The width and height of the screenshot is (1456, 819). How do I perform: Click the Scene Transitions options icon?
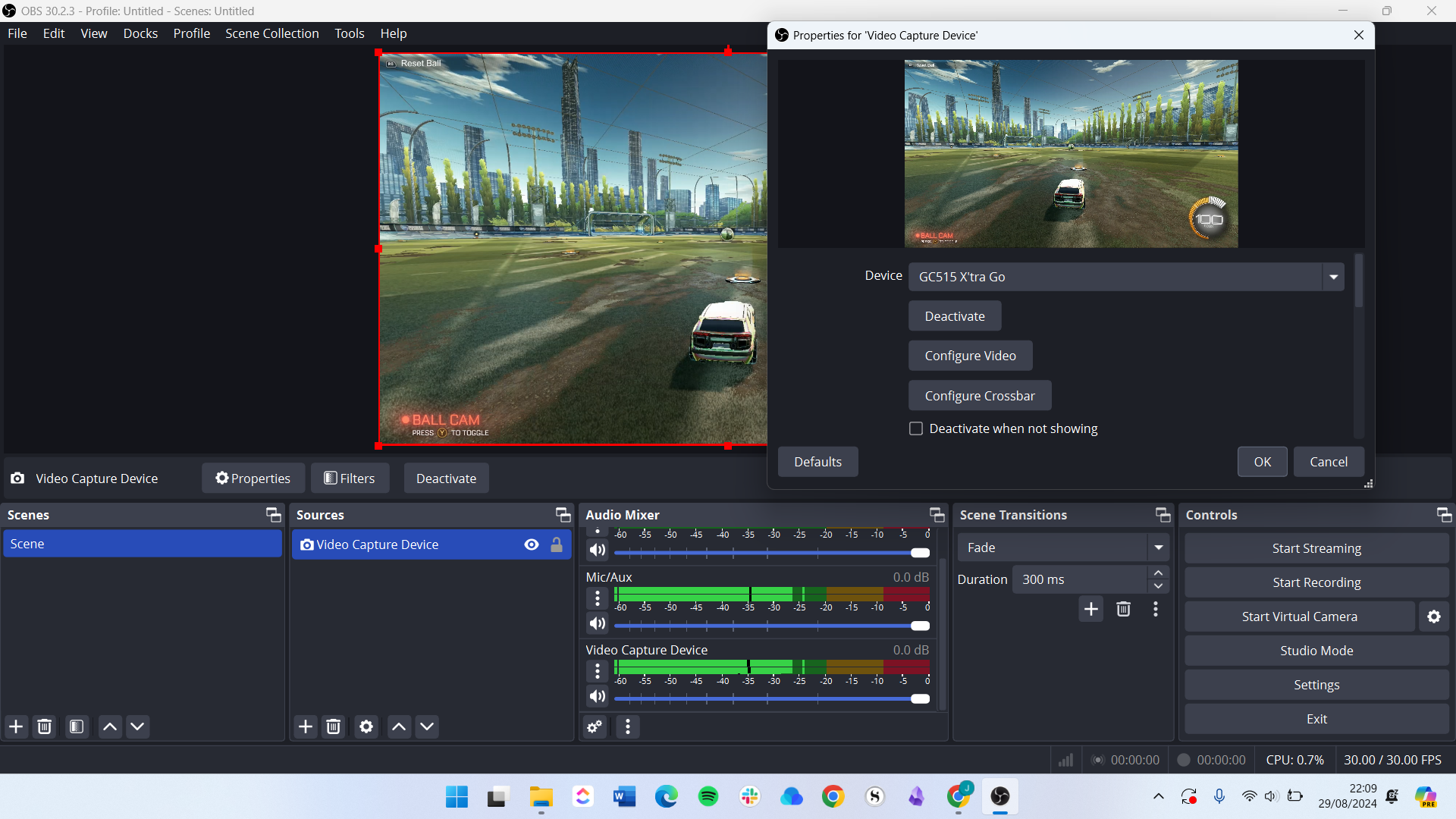[x=1156, y=609]
